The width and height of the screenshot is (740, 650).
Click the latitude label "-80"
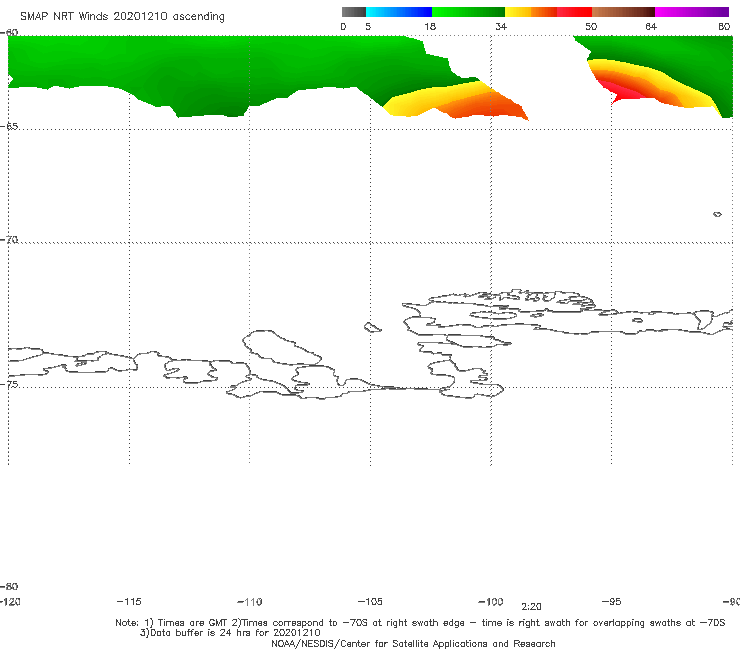[9, 586]
